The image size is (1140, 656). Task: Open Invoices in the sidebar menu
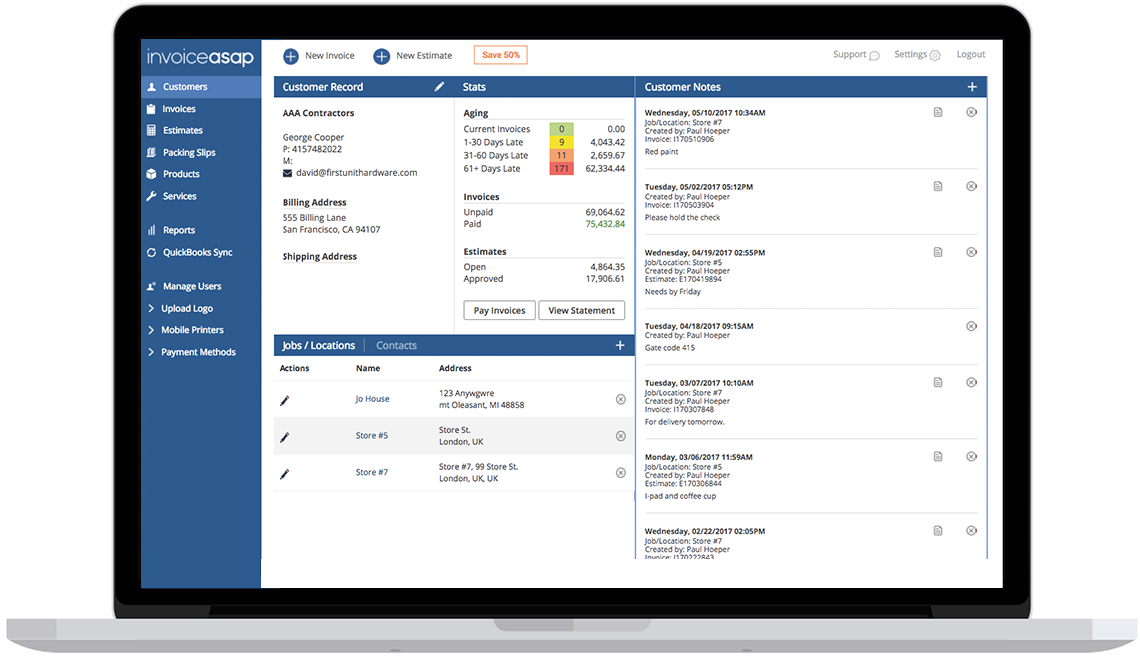[x=179, y=109]
